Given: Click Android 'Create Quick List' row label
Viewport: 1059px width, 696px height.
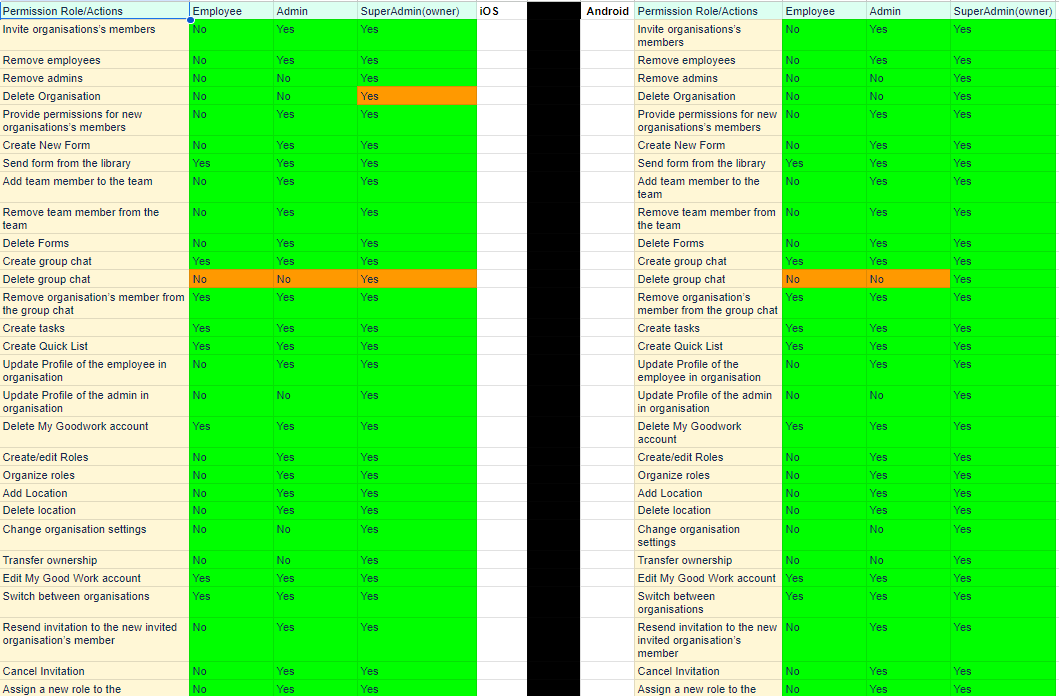Looking at the screenshot, I should click(708, 346).
